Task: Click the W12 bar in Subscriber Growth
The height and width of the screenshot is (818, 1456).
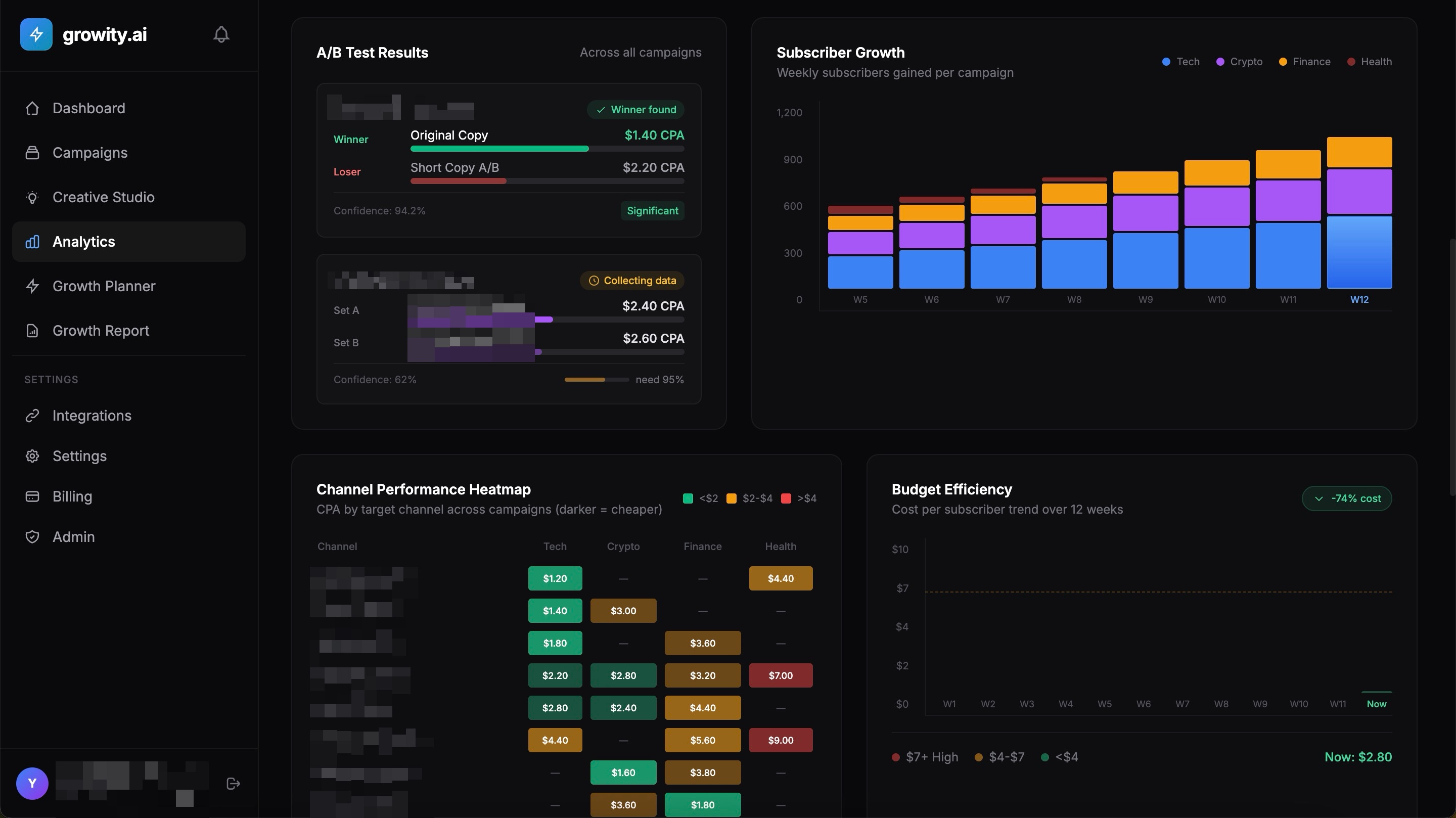Action: click(x=1359, y=226)
